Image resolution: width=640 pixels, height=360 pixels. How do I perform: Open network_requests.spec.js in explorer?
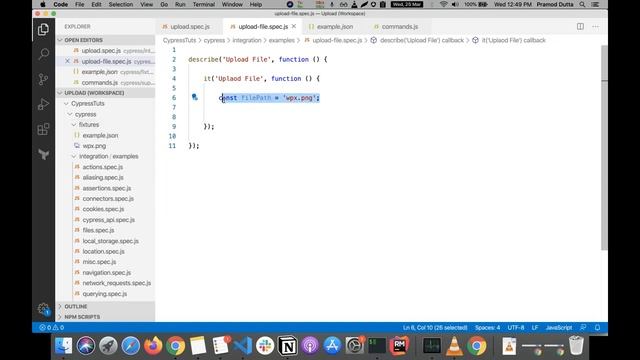coord(117,283)
